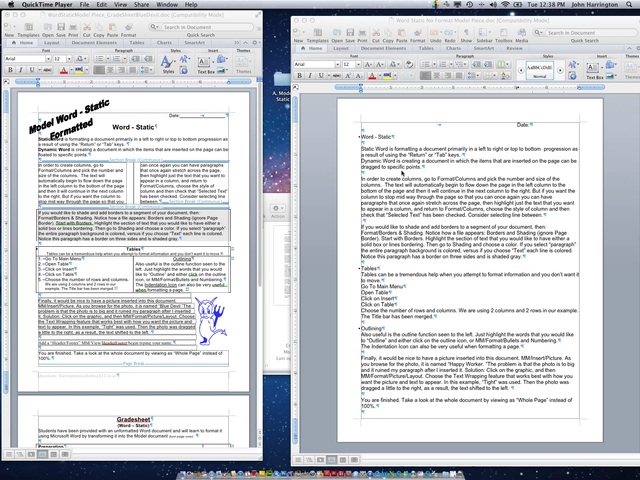The width and height of the screenshot is (640, 480).
Task: Click Cut scissors icon in left window
Action: (x=87, y=27)
